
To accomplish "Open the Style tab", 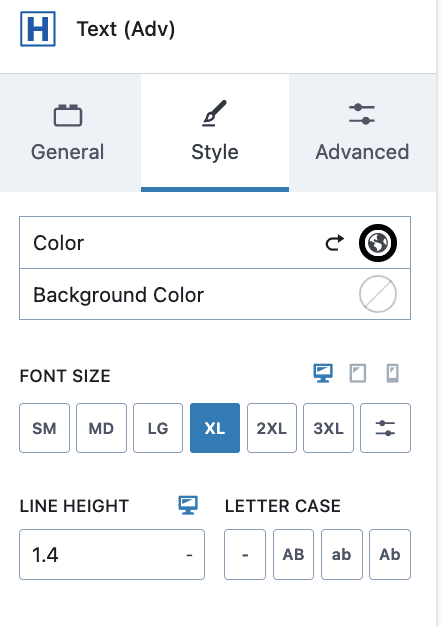I will pos(215,133).
